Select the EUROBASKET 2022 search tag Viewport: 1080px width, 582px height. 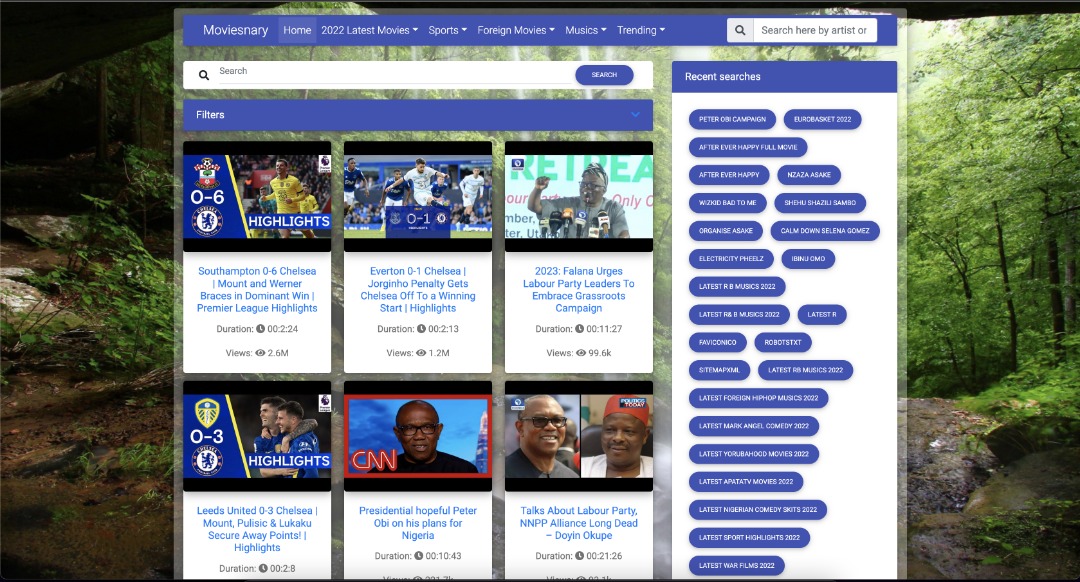(822, 119)
